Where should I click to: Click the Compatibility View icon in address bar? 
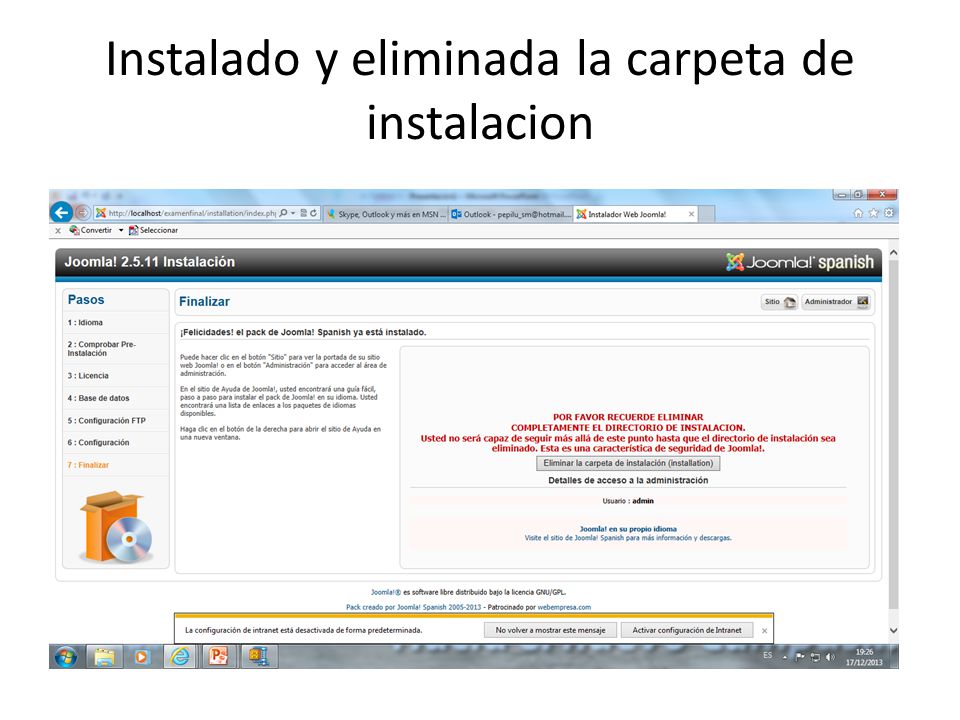coord(304,213)
